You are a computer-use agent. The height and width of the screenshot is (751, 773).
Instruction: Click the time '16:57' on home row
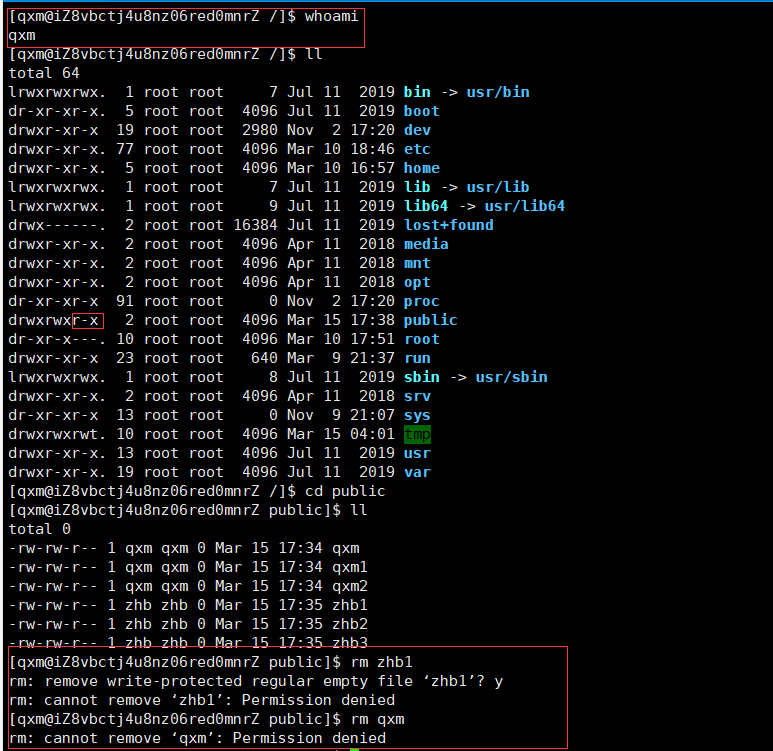tap(372, 168)
